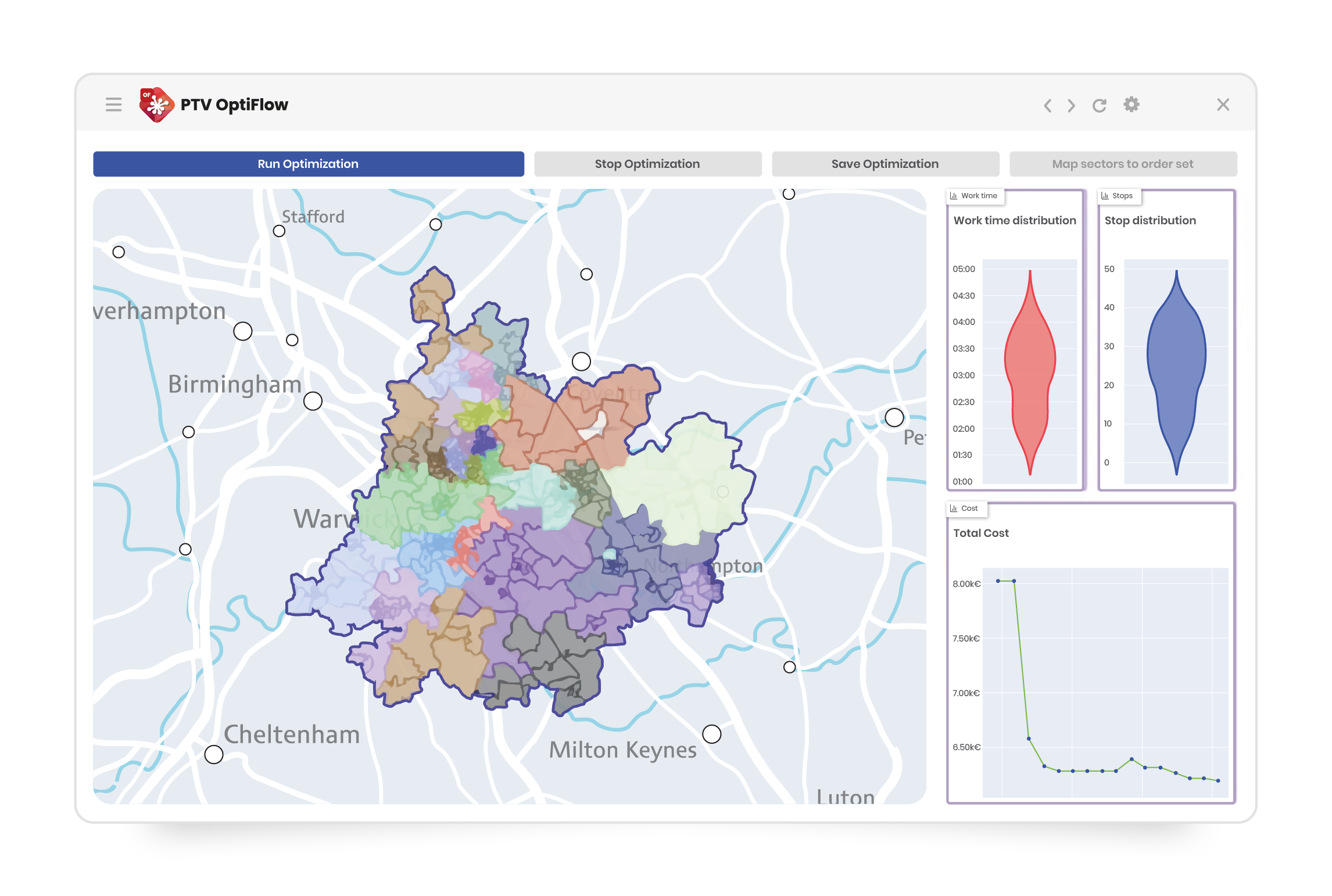This screenshot has height=896, width=1332.
Task: Click the Cheltenham map marker circle
Action: [x=214, y=755]
